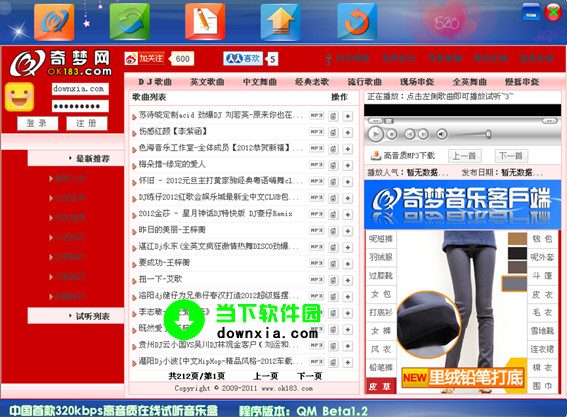Image resolution: width=567 pixels, height=417 pixels.
Task: Go to 上一页 previous page
Action: pyautogui.click(x=266, y=376)
